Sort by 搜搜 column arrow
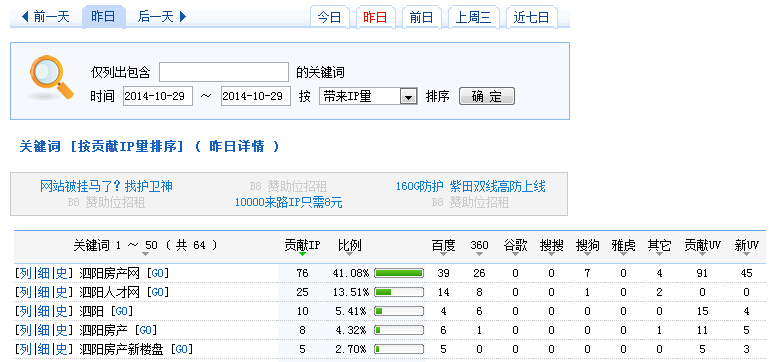Image resolution: width=776 pixels, height=362 pixels. pyautogui.click(x=551, y=254)
